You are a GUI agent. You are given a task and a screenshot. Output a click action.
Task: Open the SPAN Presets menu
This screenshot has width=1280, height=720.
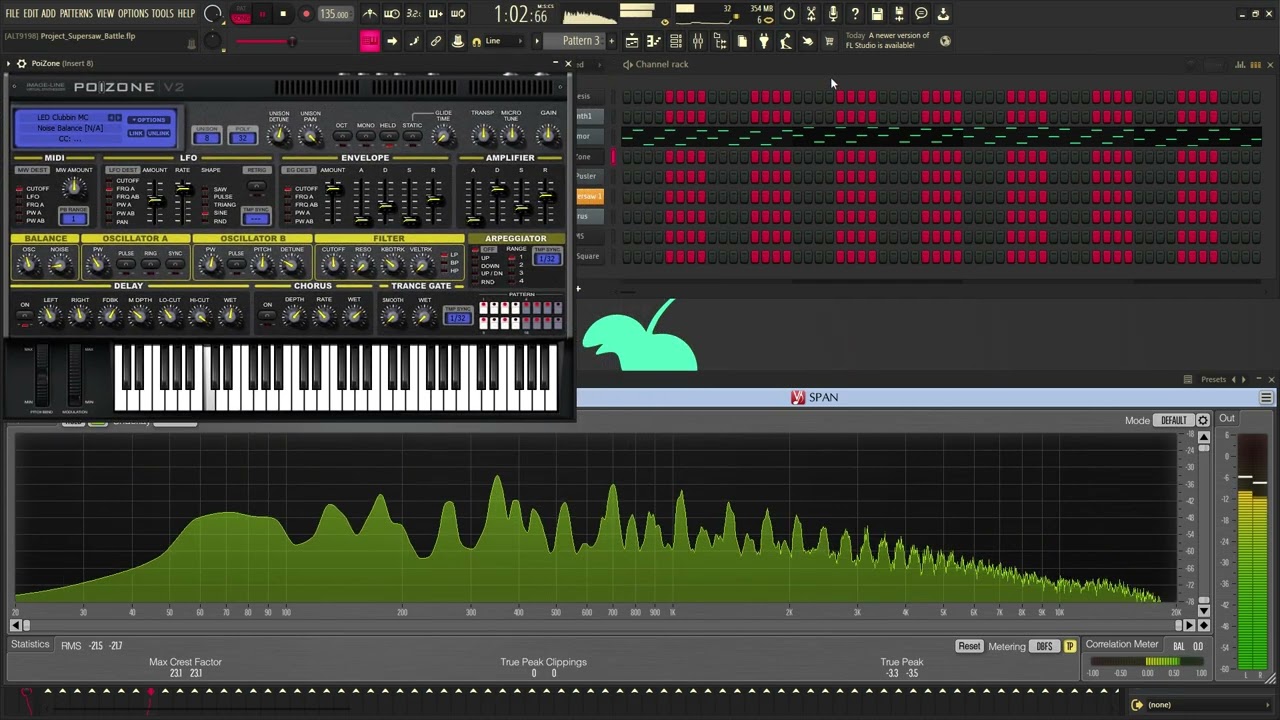point(1213,380)
